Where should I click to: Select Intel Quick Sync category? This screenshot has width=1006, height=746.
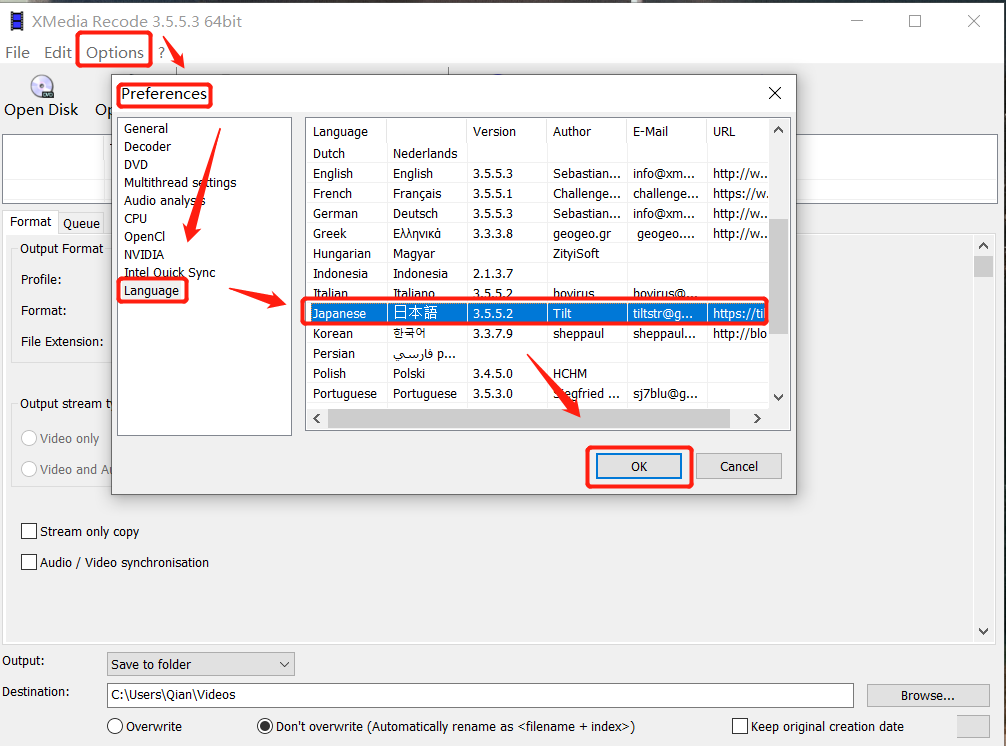click(x=169, y=273)
